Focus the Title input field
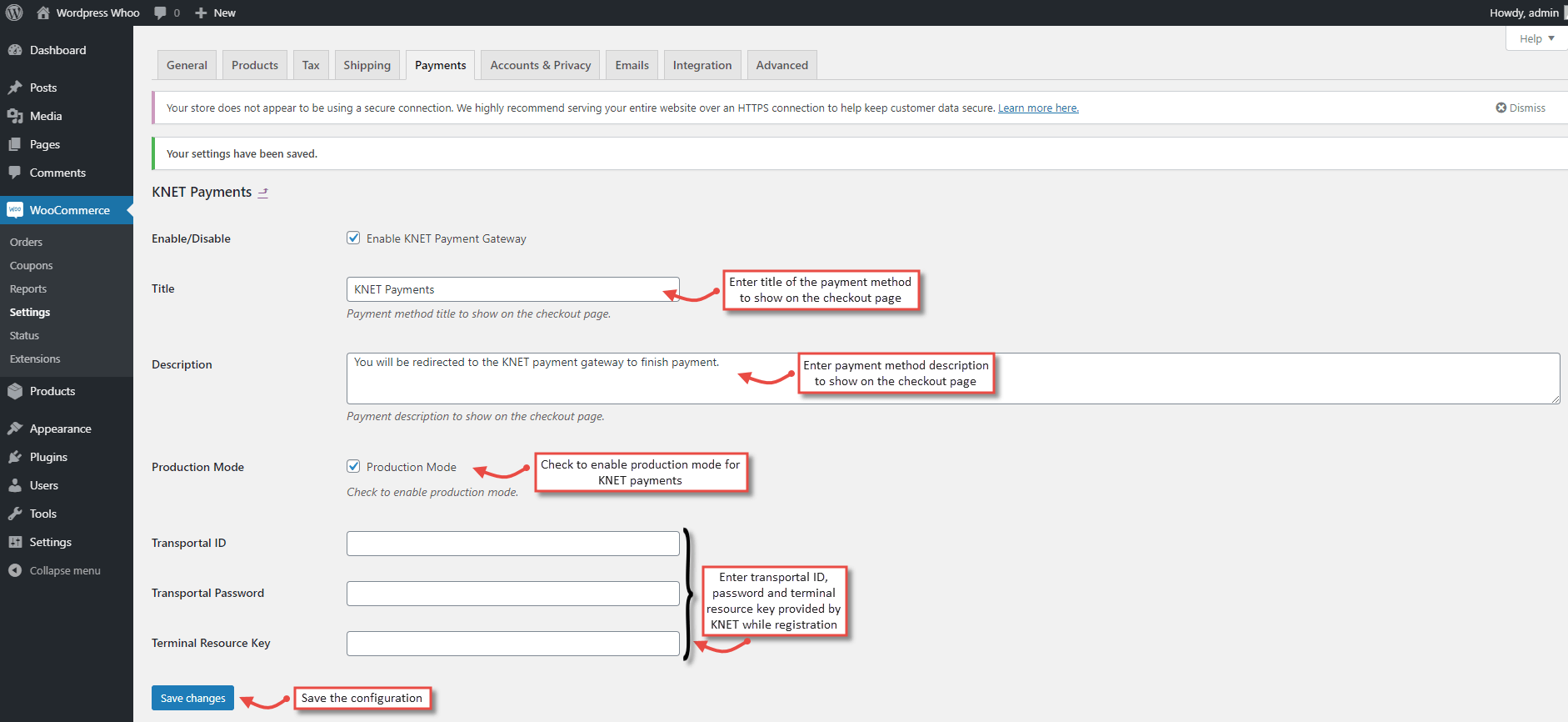The height and width of the screenshot is (722, 1568). click(513, 289)
